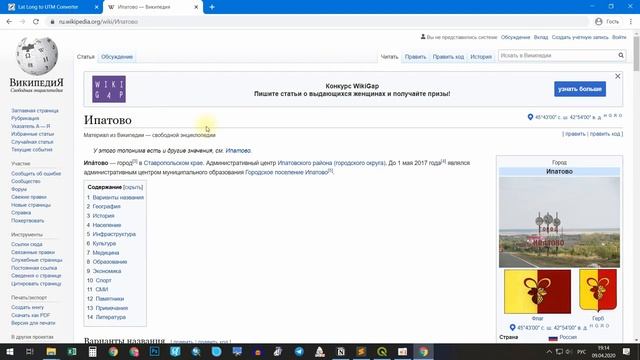Jump to Инфраструктура in contents
Image resolution: width=640 pixels, height=360 pixels.
pos(114,234)
